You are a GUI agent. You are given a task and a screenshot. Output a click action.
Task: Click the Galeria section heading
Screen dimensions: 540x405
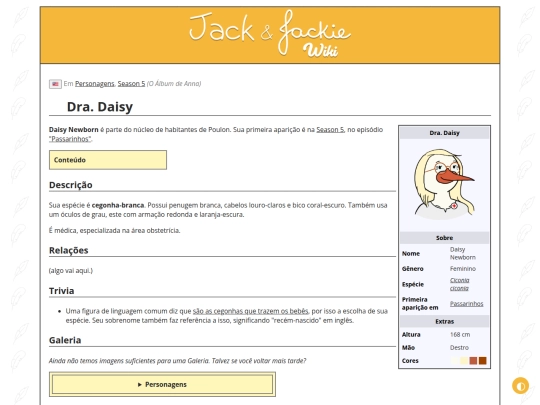pos(65,340)
